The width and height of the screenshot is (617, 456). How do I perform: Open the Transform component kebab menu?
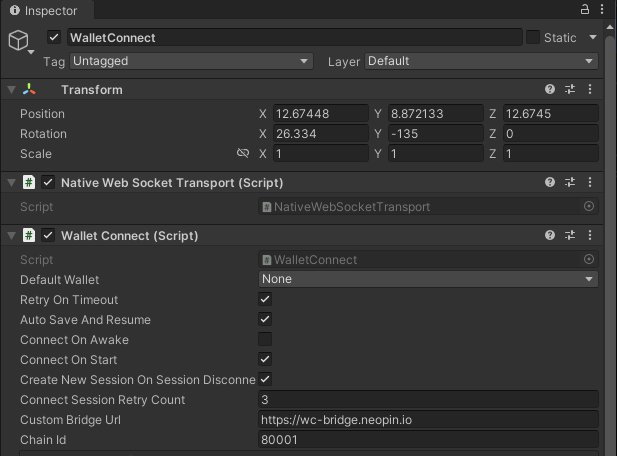tap(590, 90)
